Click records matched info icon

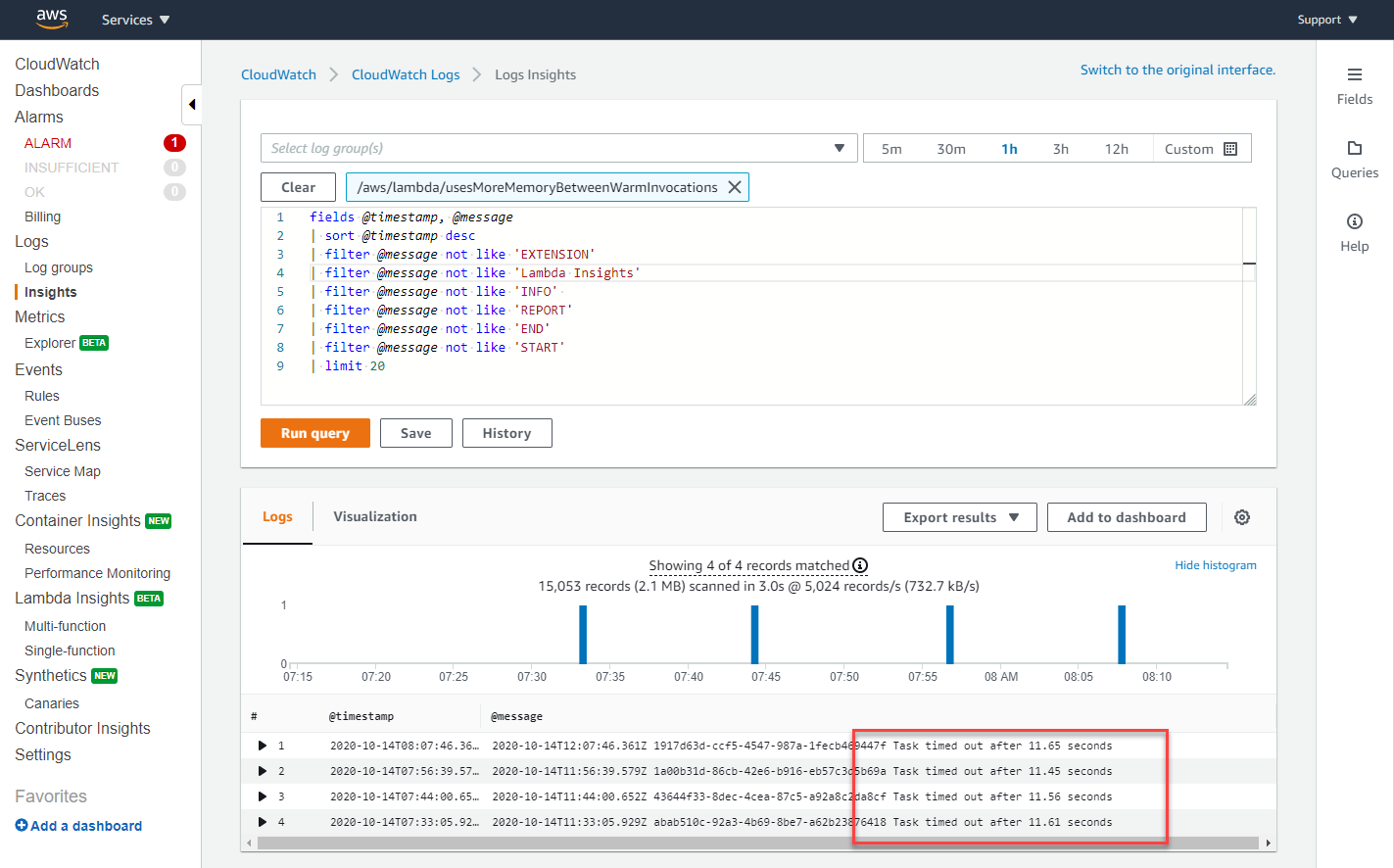pos(860,565)
